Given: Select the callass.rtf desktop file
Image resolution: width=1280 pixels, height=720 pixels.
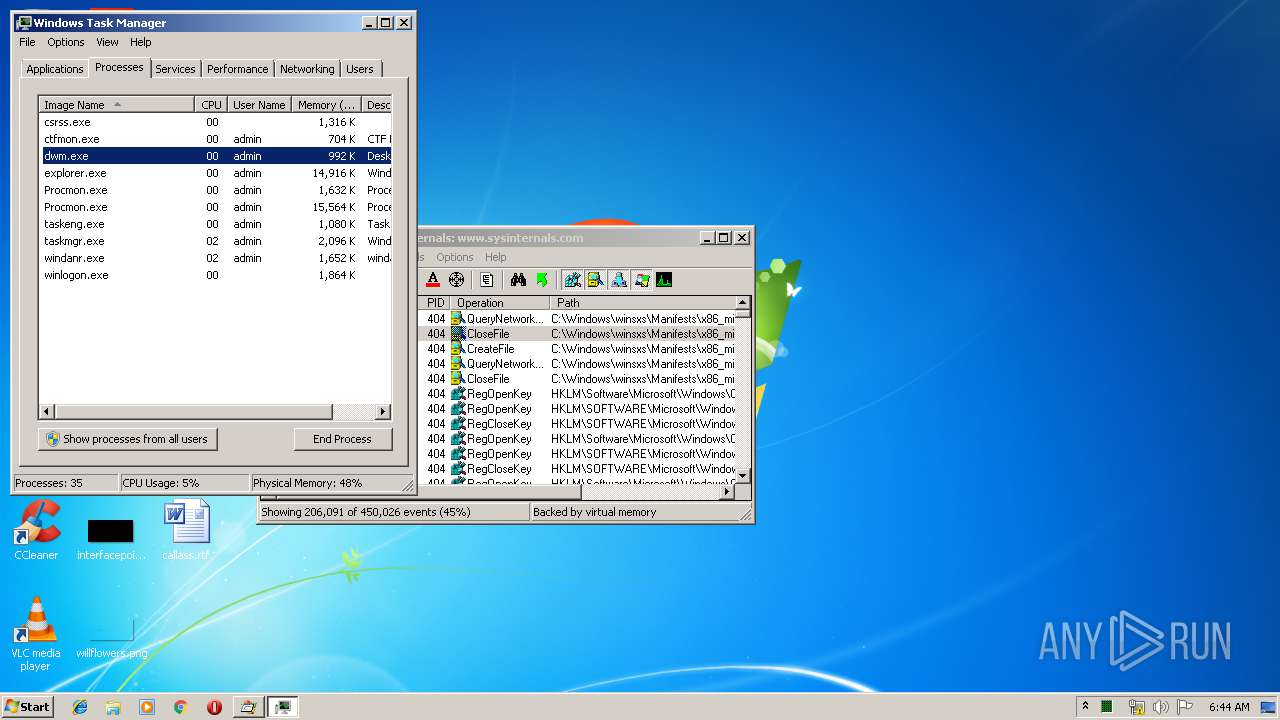Looking at the screenshot, I should tap(187, 530).
